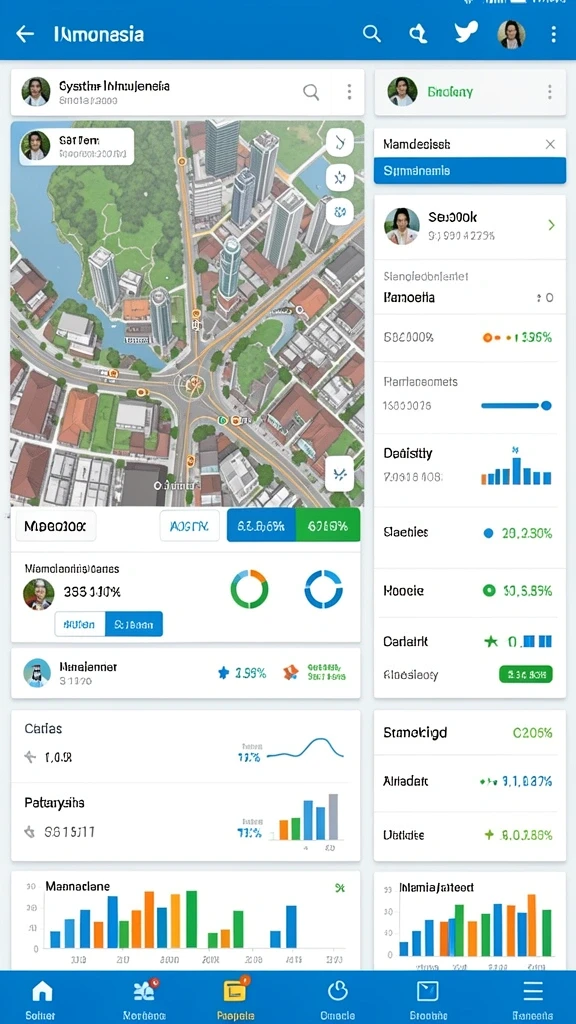Click the back arrow in the header
This screenshot has width=576, height=1024.
tap(25, 34)
